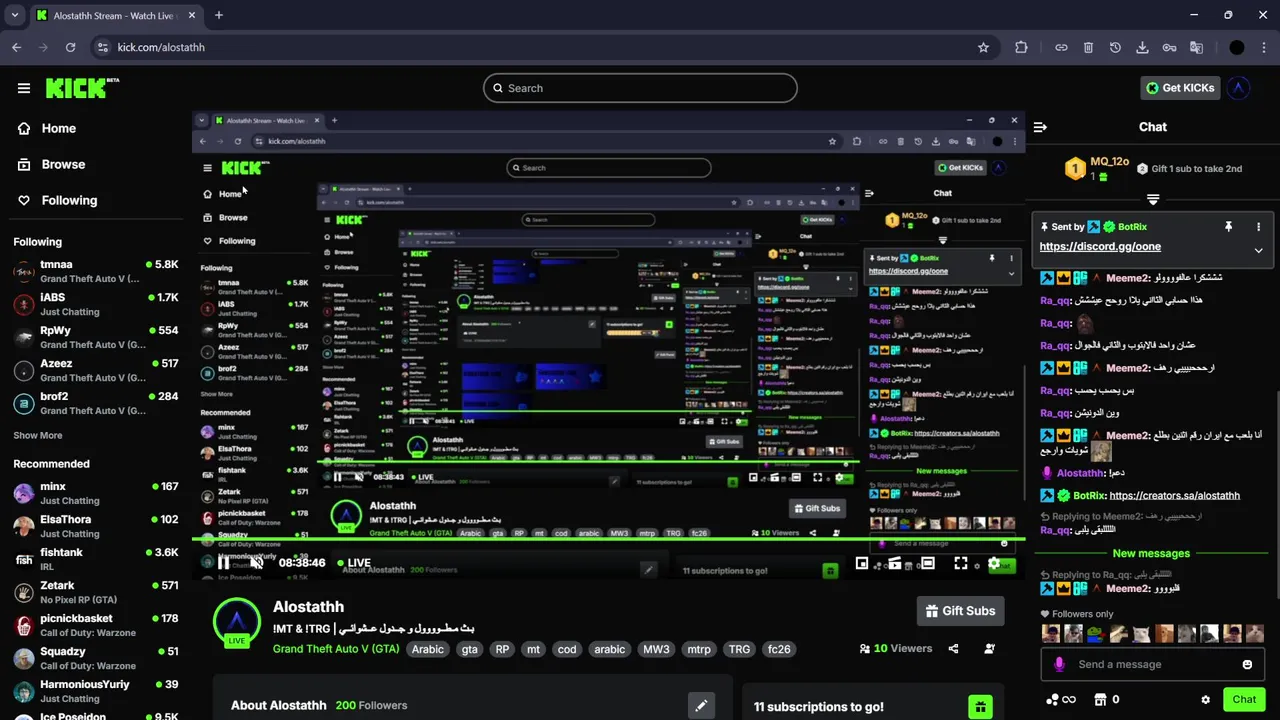The image size is (1280, 720).
Task: Open Zetark channel in Recommended
Action: pos(96,592)
